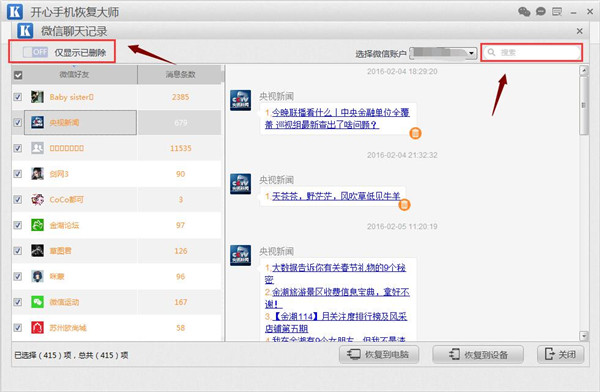The width and height of the screenshot is (600, 392).
Task: Click the red 苏州欧尚城 avatar
Action: 37,328
